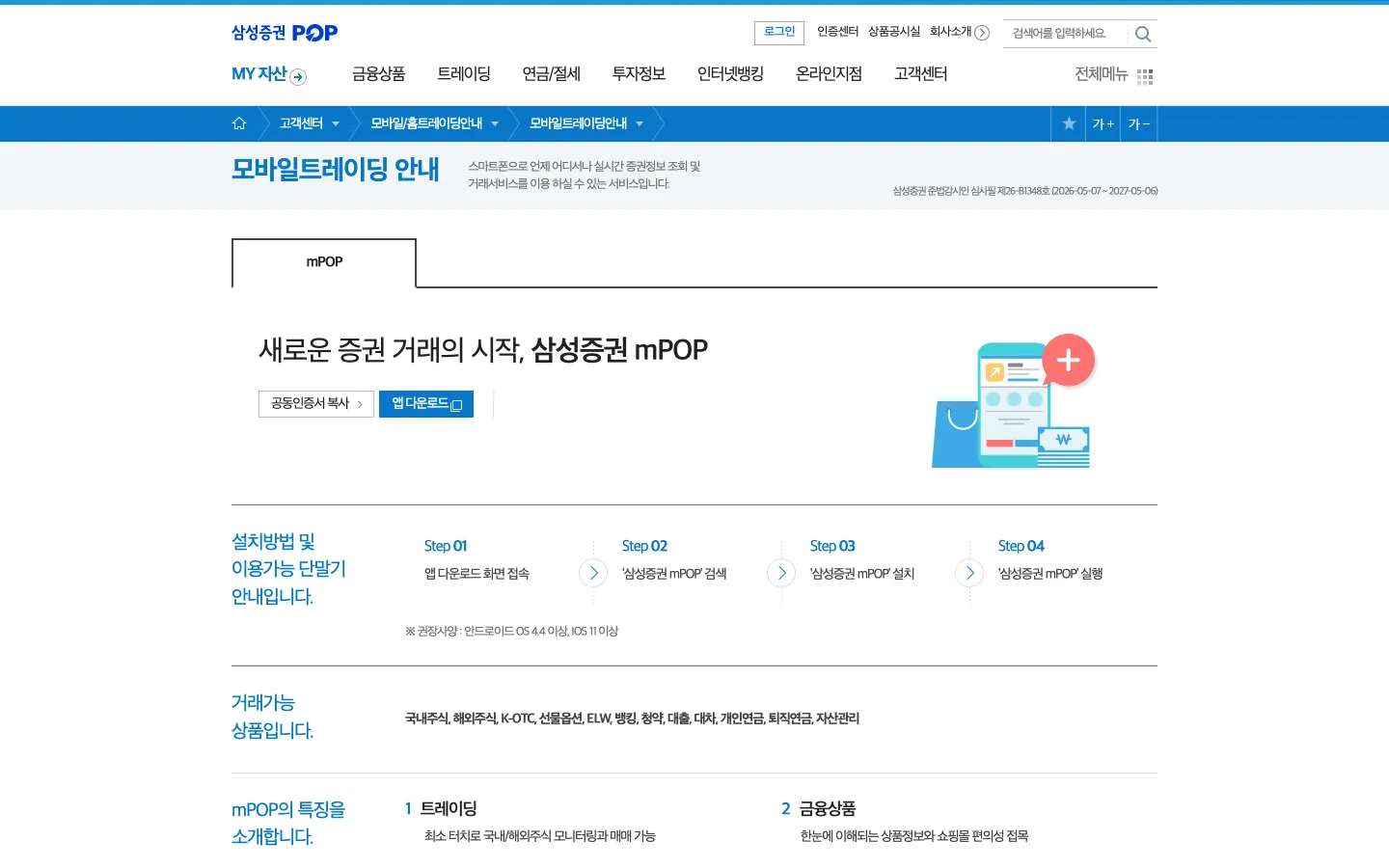
Task: Open the 상품공시실 link
Action: (x=894, y=32)
